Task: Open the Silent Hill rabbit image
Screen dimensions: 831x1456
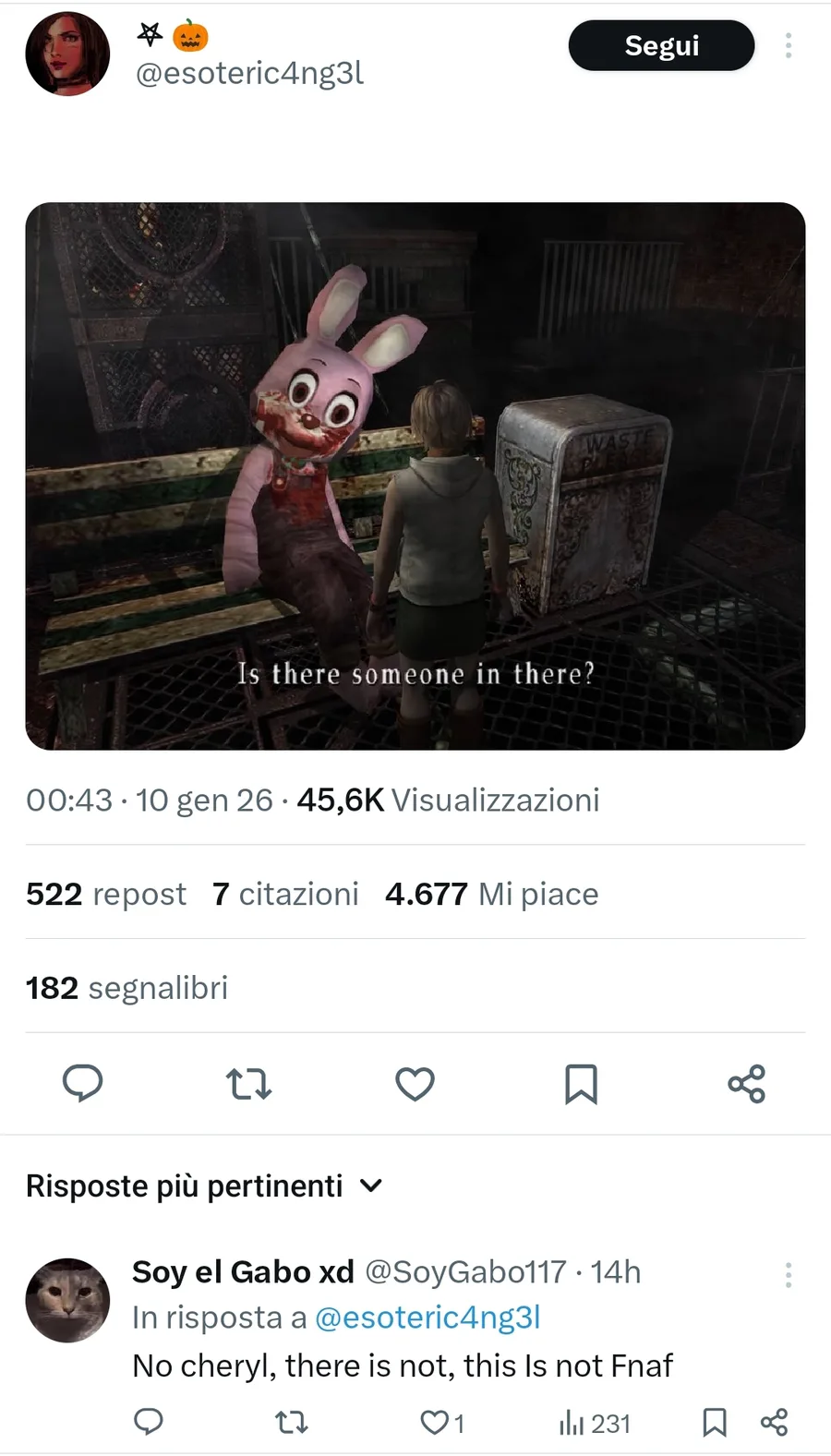Action: click(x=415, y=475)
